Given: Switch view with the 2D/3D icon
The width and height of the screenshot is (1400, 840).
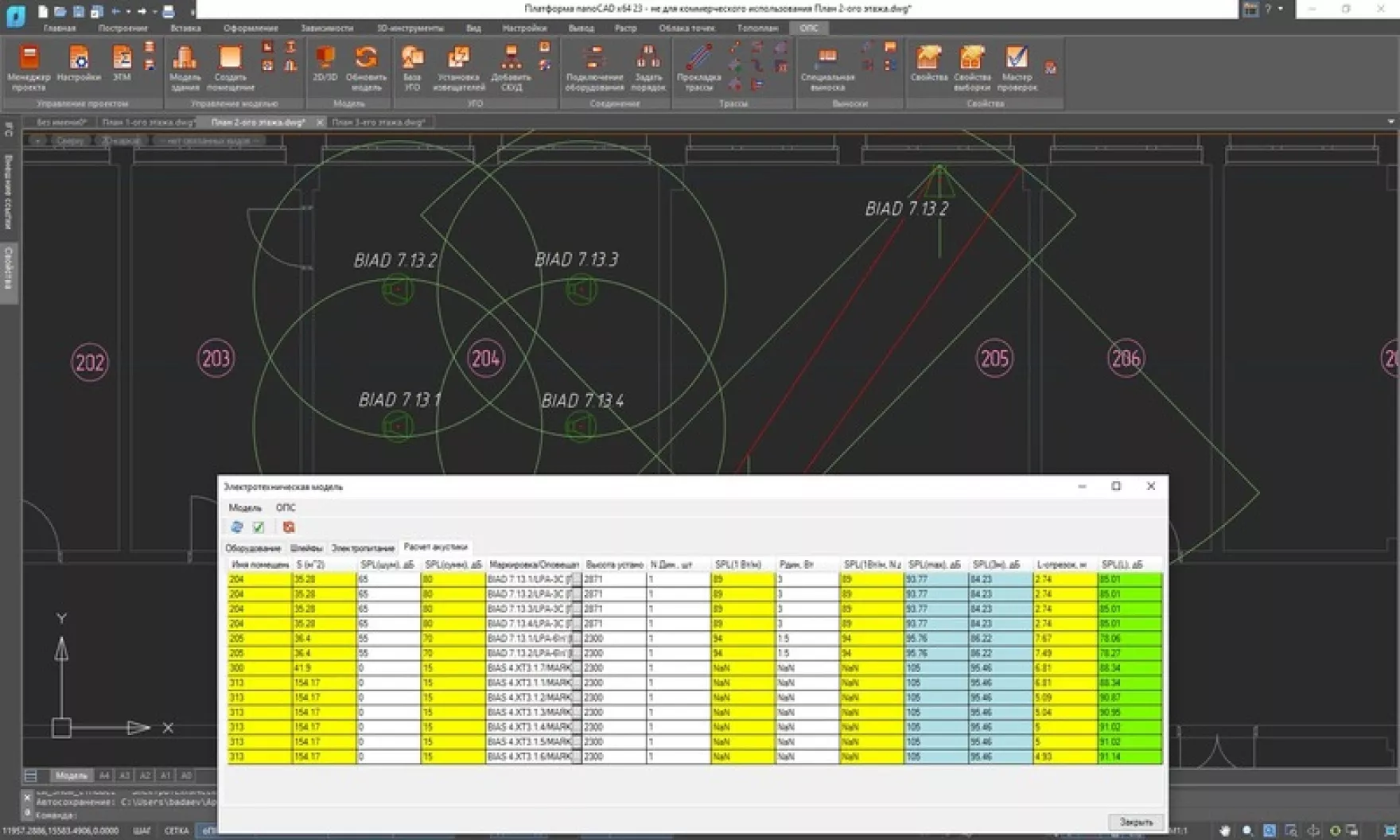Looking at the screenshot, I should point(323,65).
